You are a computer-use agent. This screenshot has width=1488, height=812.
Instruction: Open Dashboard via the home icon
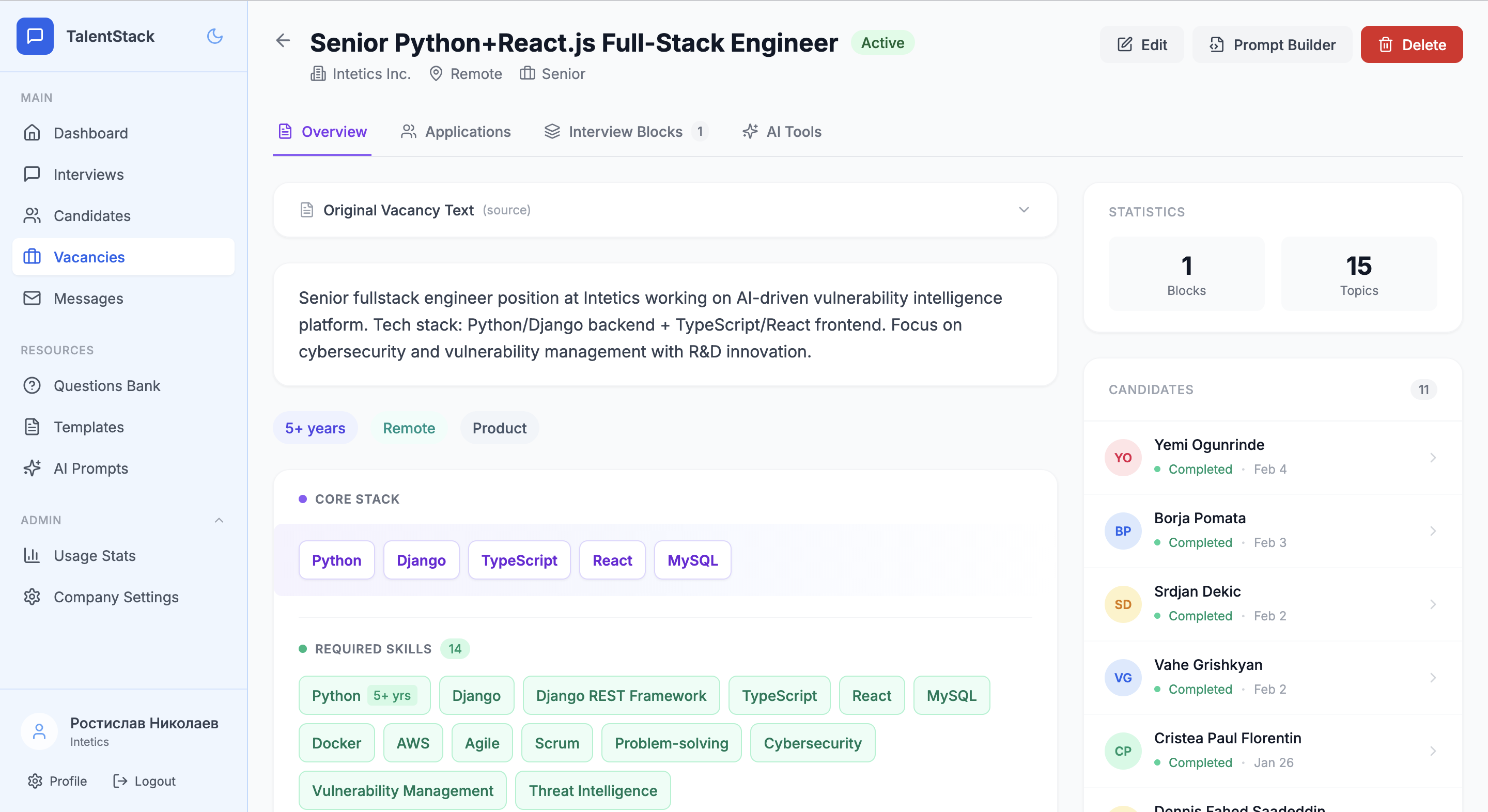[32, 133]
